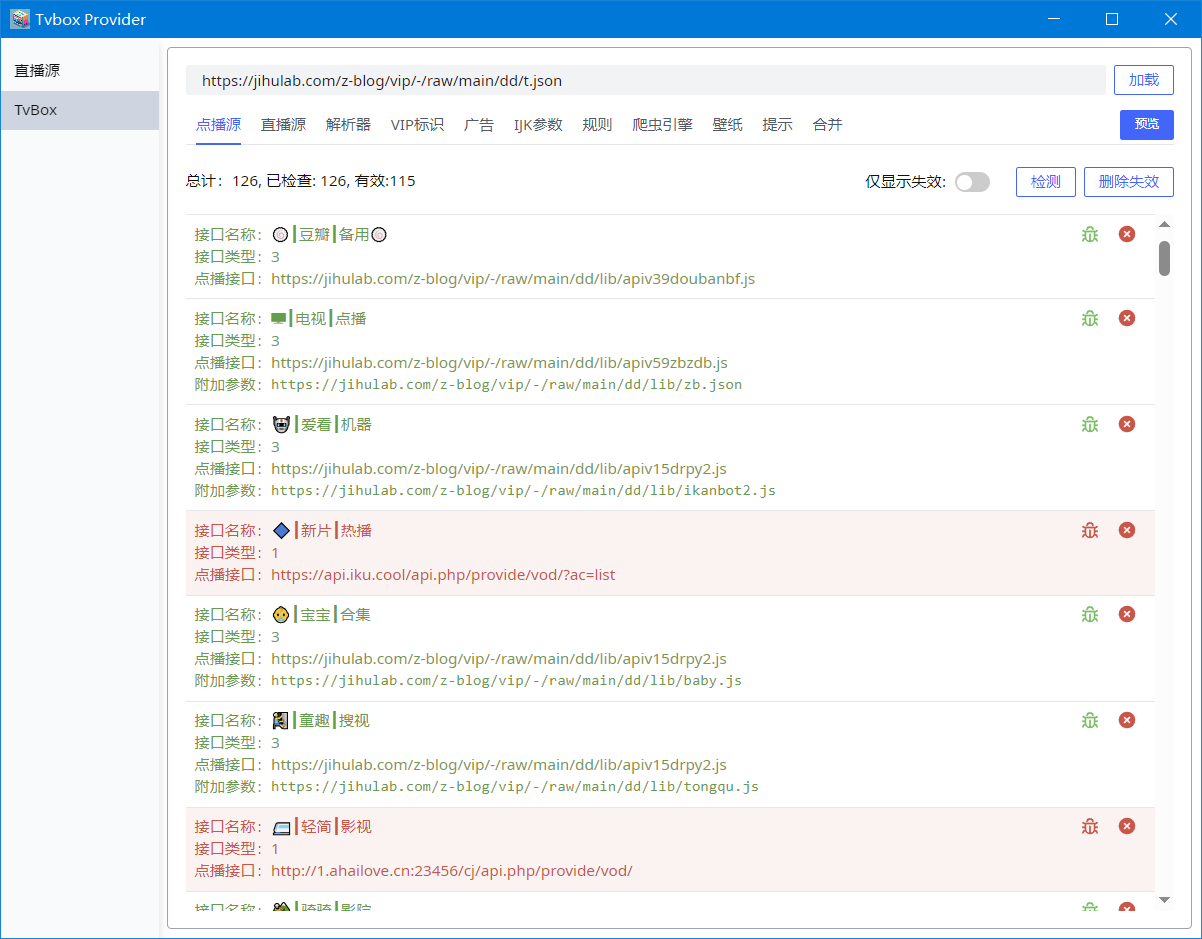Viewport: 1202px width, 939px height.
Task: Click the 删除失效 button
Action: pyautogui.click(x=1129, y=182)
